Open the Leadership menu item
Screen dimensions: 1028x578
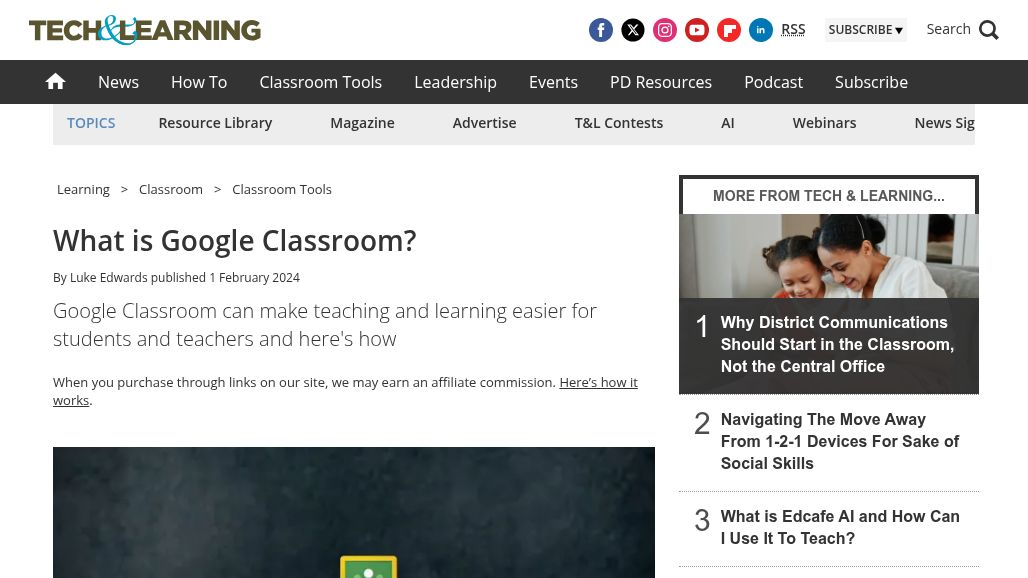(456, 82)
